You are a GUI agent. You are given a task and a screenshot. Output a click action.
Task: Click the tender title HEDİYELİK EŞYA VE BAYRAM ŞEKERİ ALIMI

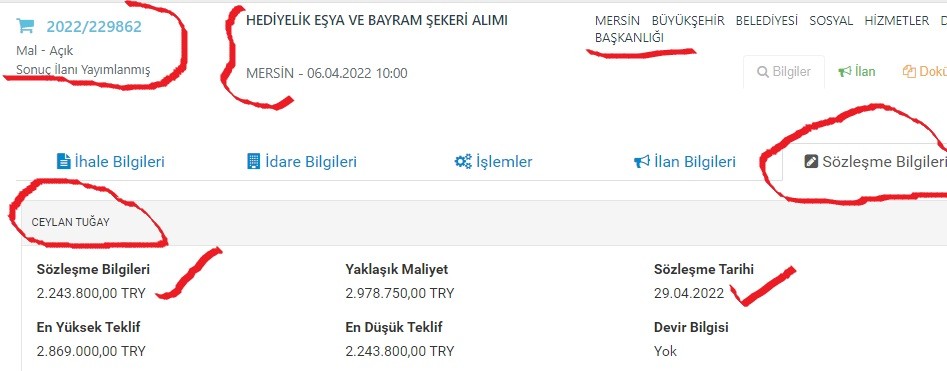377,20
